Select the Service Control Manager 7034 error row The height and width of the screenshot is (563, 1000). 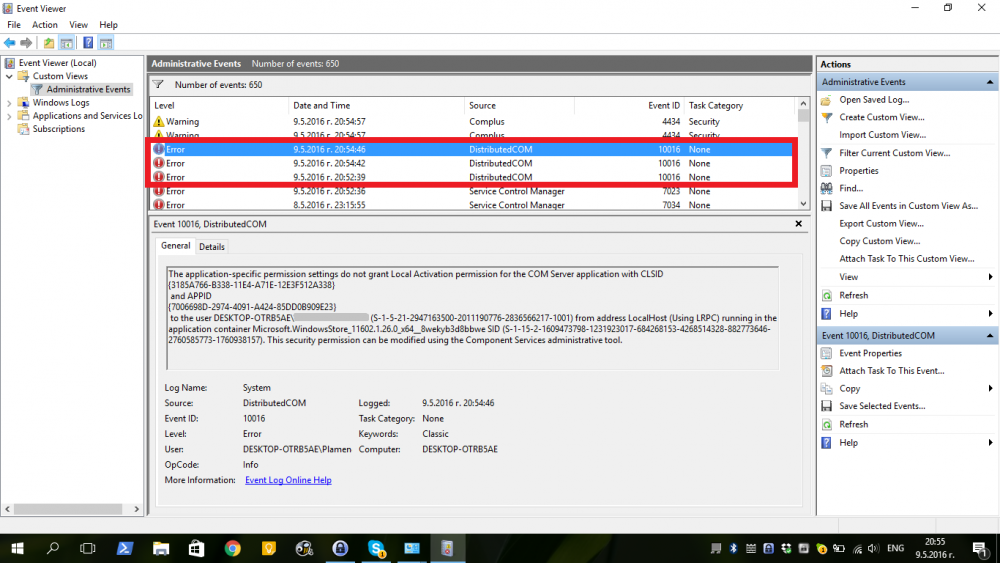[x=472, y=205]
